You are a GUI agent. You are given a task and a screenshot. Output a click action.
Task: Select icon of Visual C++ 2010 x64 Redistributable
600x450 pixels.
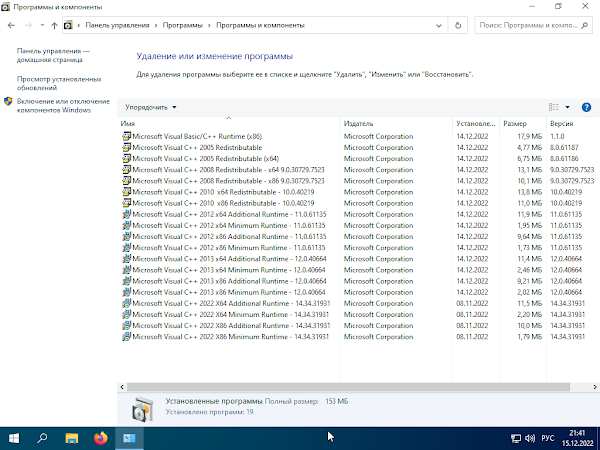coord(126,192)
